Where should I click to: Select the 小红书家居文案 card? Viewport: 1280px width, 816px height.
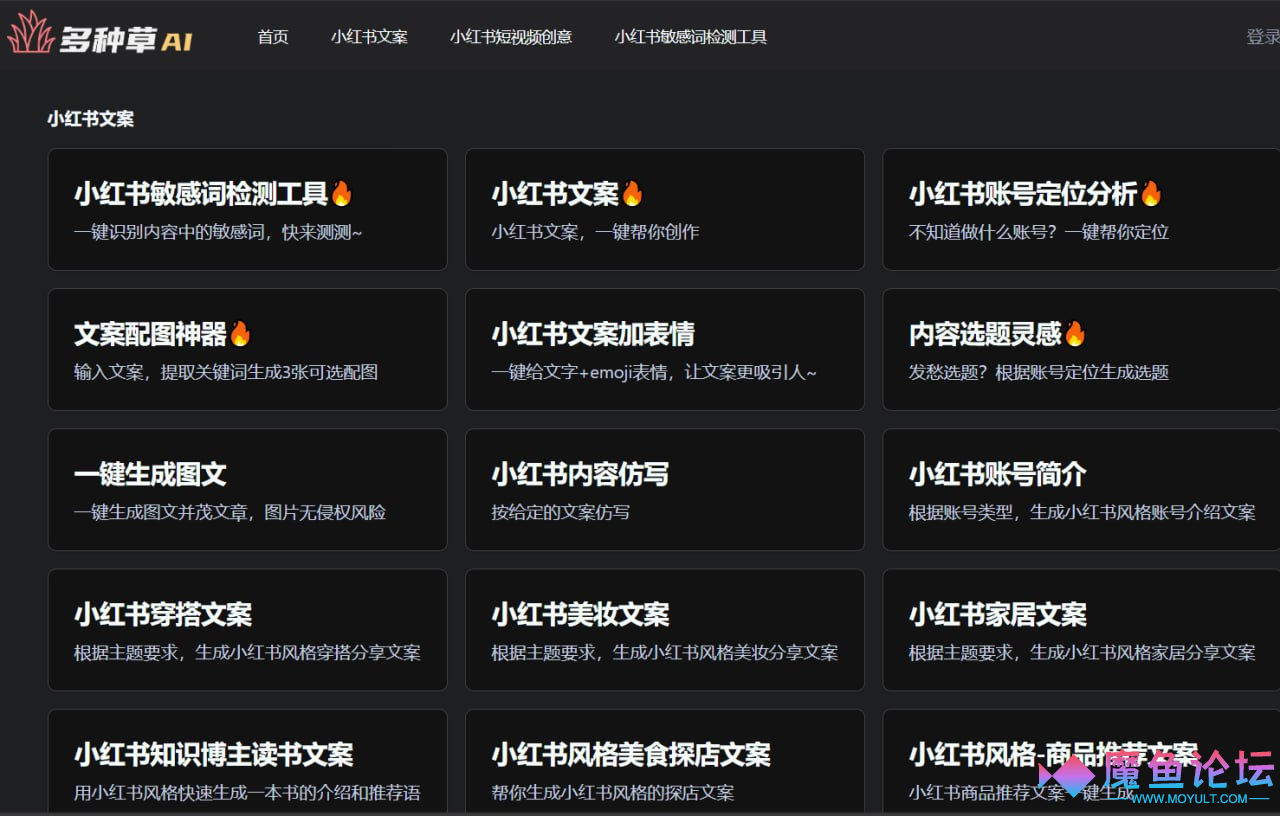pos(1081,630)
